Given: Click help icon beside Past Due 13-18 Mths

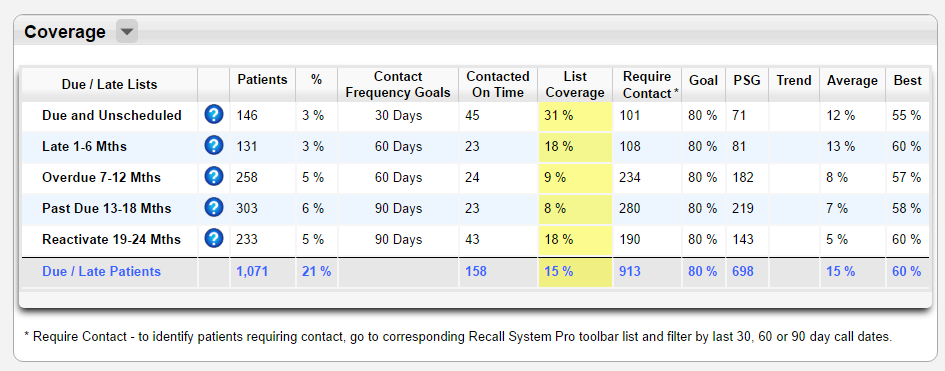Looking at the screenshot, I should 214,208.
